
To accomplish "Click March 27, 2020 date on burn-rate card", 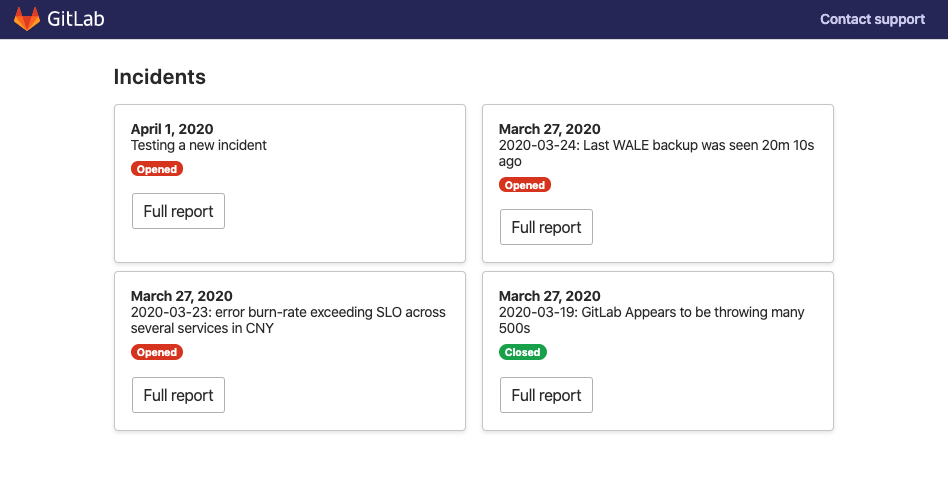I will (x=181, y=296).
